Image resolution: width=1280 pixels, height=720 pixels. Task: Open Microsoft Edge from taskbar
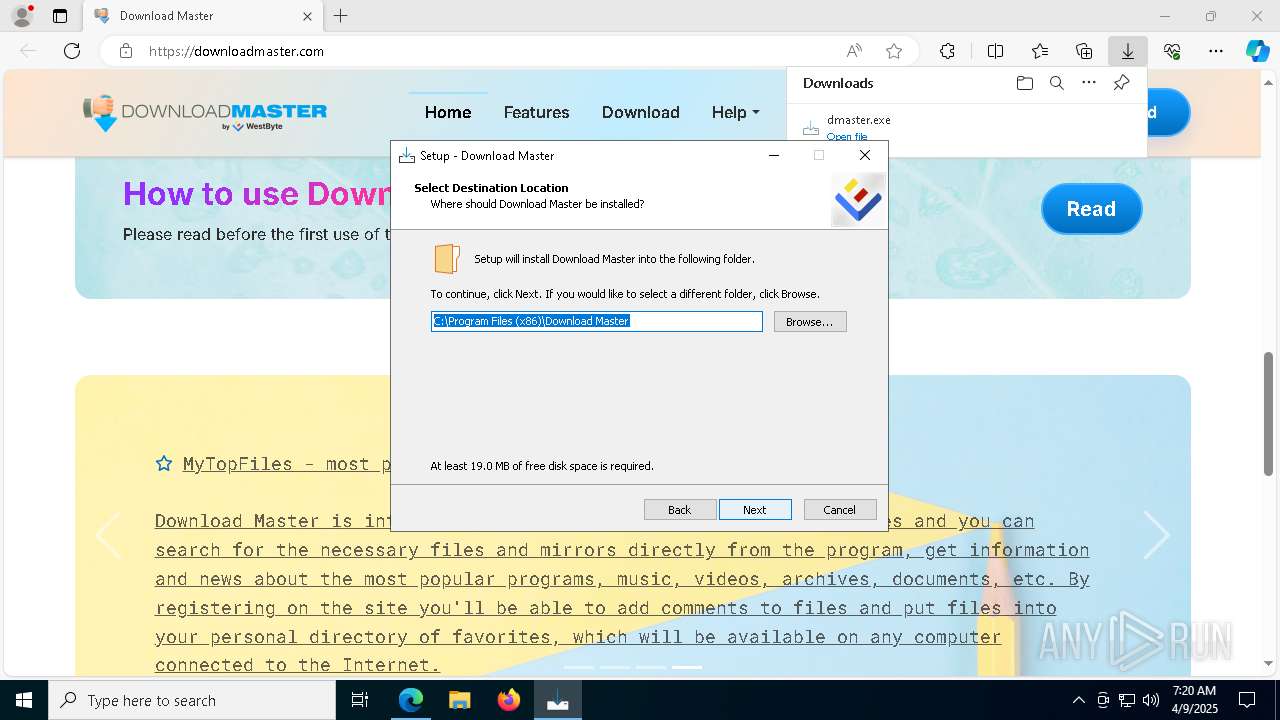411,700
